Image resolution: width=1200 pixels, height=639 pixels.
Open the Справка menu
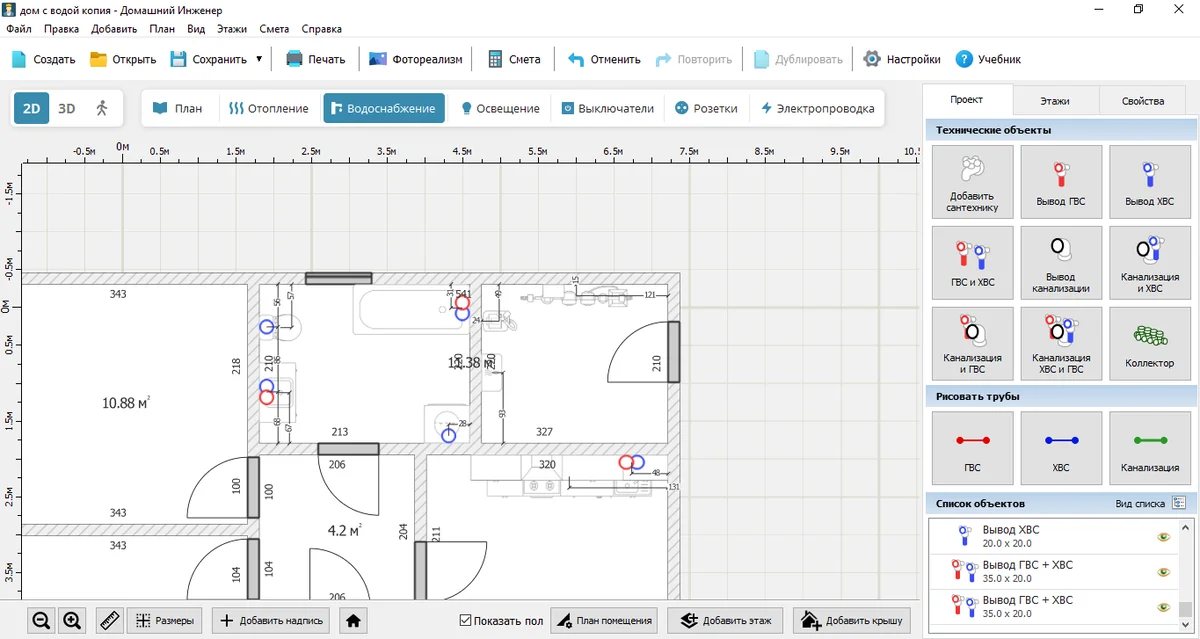tap(321, 29)
